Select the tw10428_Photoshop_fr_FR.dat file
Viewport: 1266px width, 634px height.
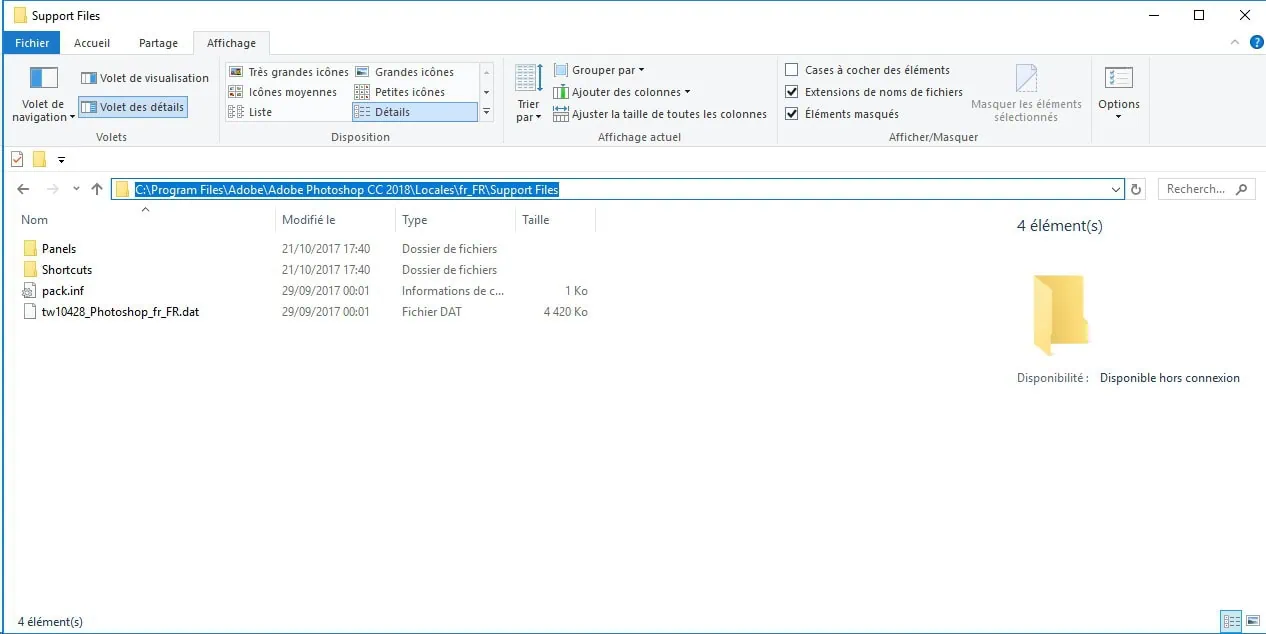120,312
